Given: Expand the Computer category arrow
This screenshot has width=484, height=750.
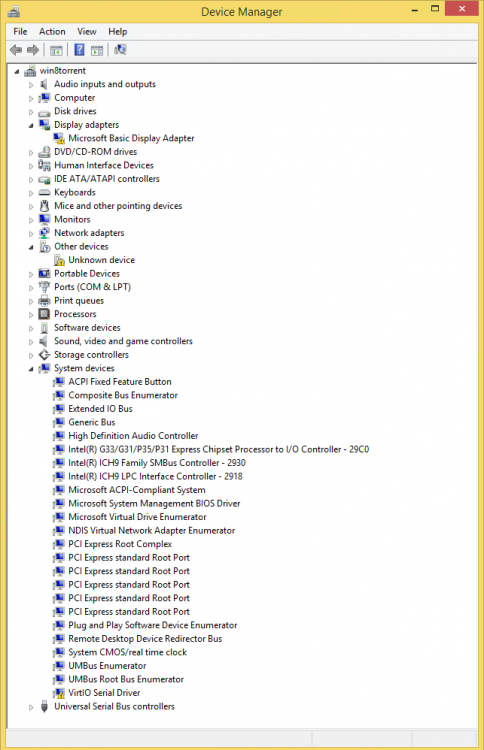Looking at the screenshot, I should [31, 99].
